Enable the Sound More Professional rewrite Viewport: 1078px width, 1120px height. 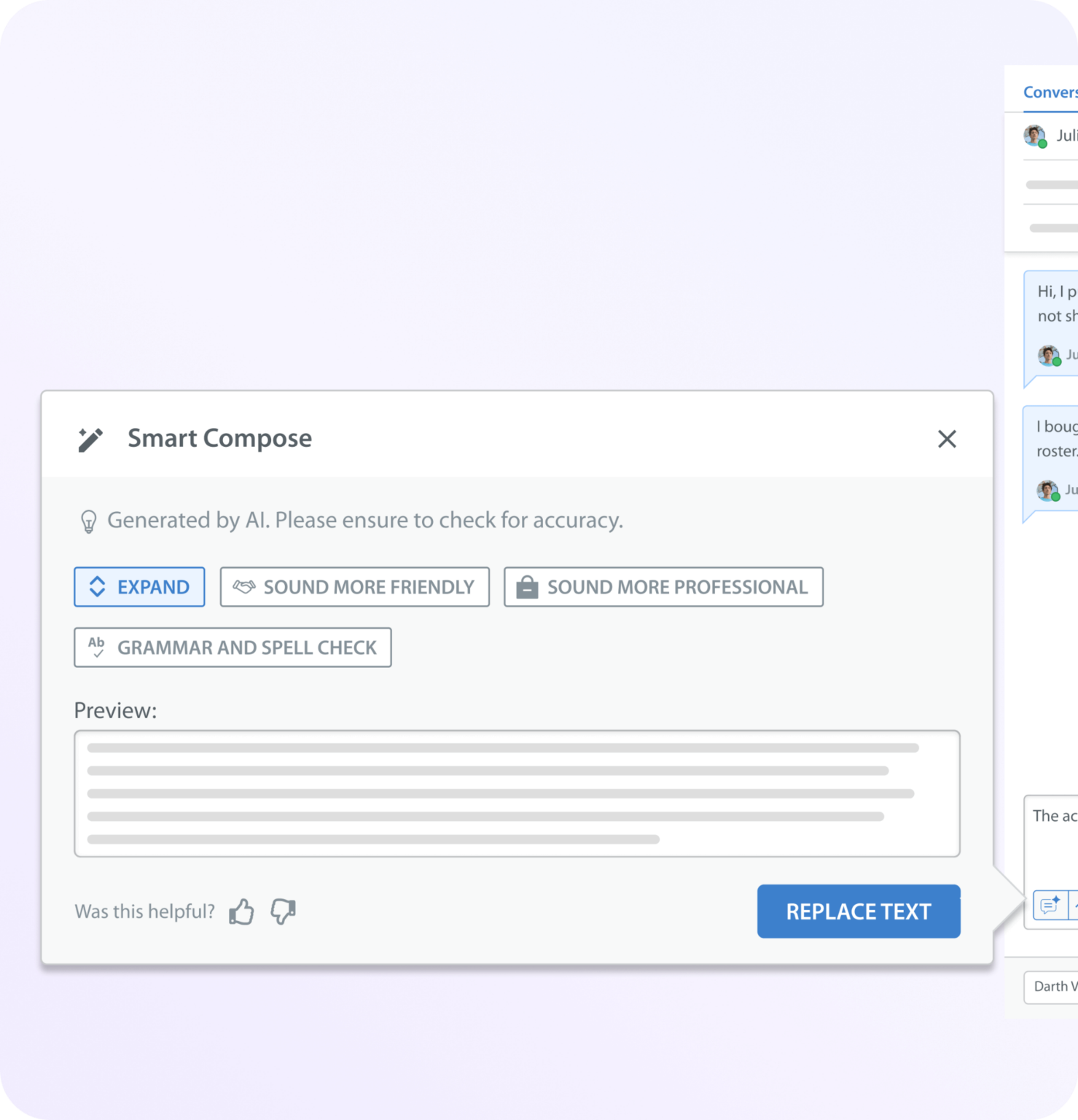coord(663,586)
